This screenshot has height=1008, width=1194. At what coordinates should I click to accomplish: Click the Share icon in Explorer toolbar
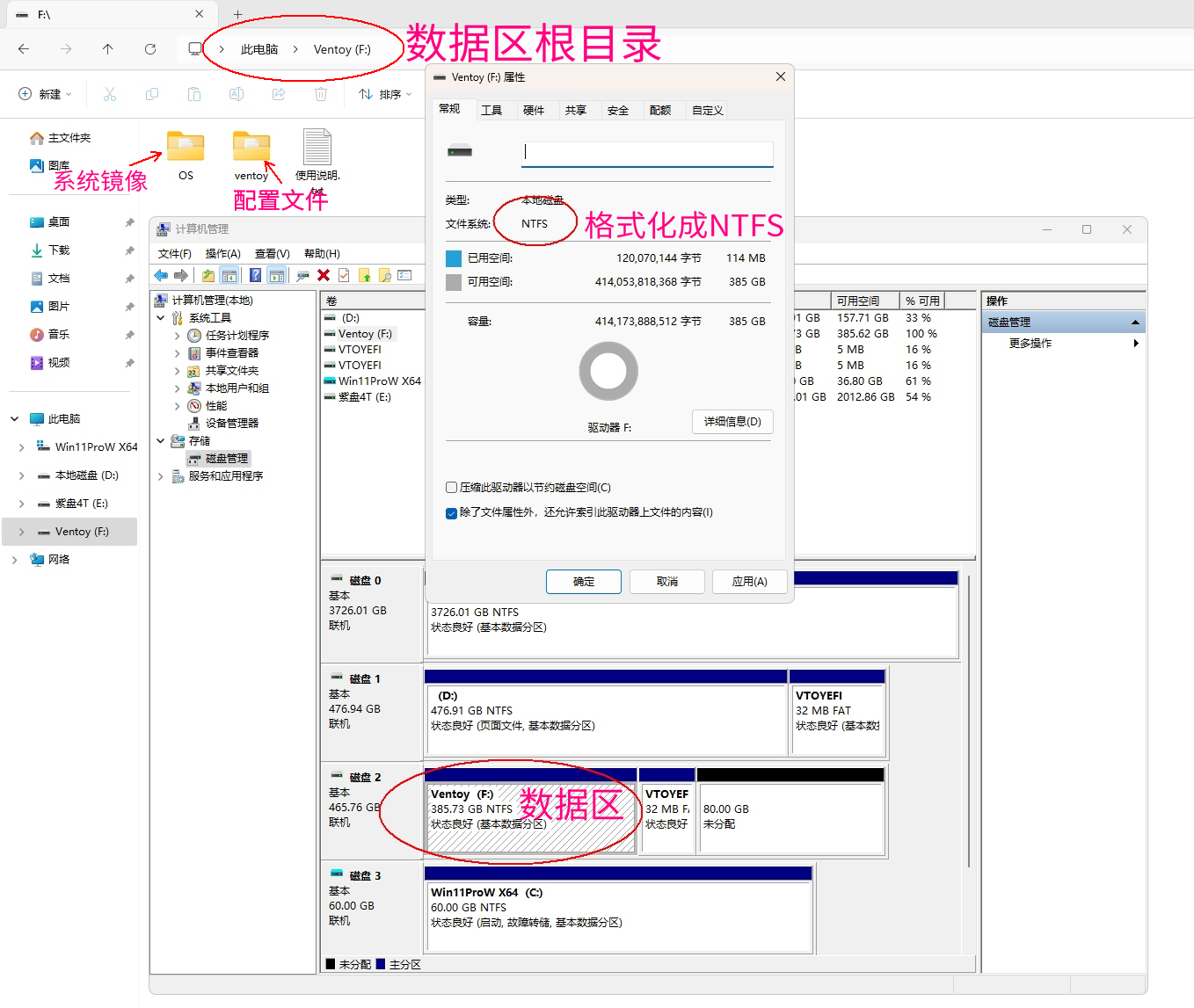(279, 94)
